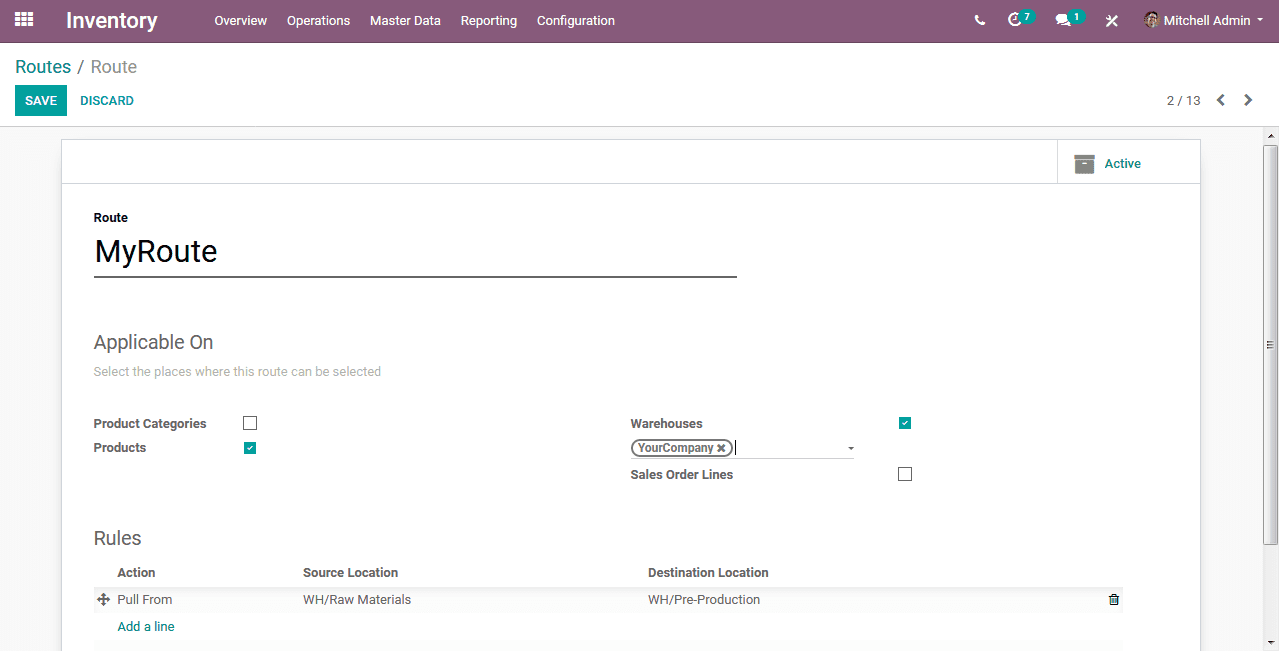Image resolution: width=1279 pixels, height=651 pixels.
Task: Discard the route changes
Action: pos(107,100)
